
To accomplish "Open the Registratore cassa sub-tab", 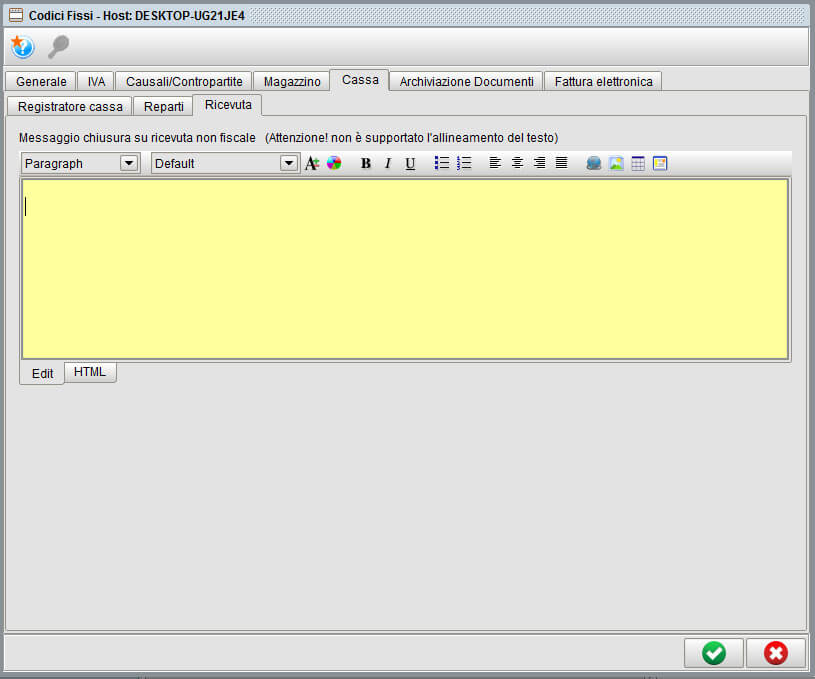I will pos(70,106).
